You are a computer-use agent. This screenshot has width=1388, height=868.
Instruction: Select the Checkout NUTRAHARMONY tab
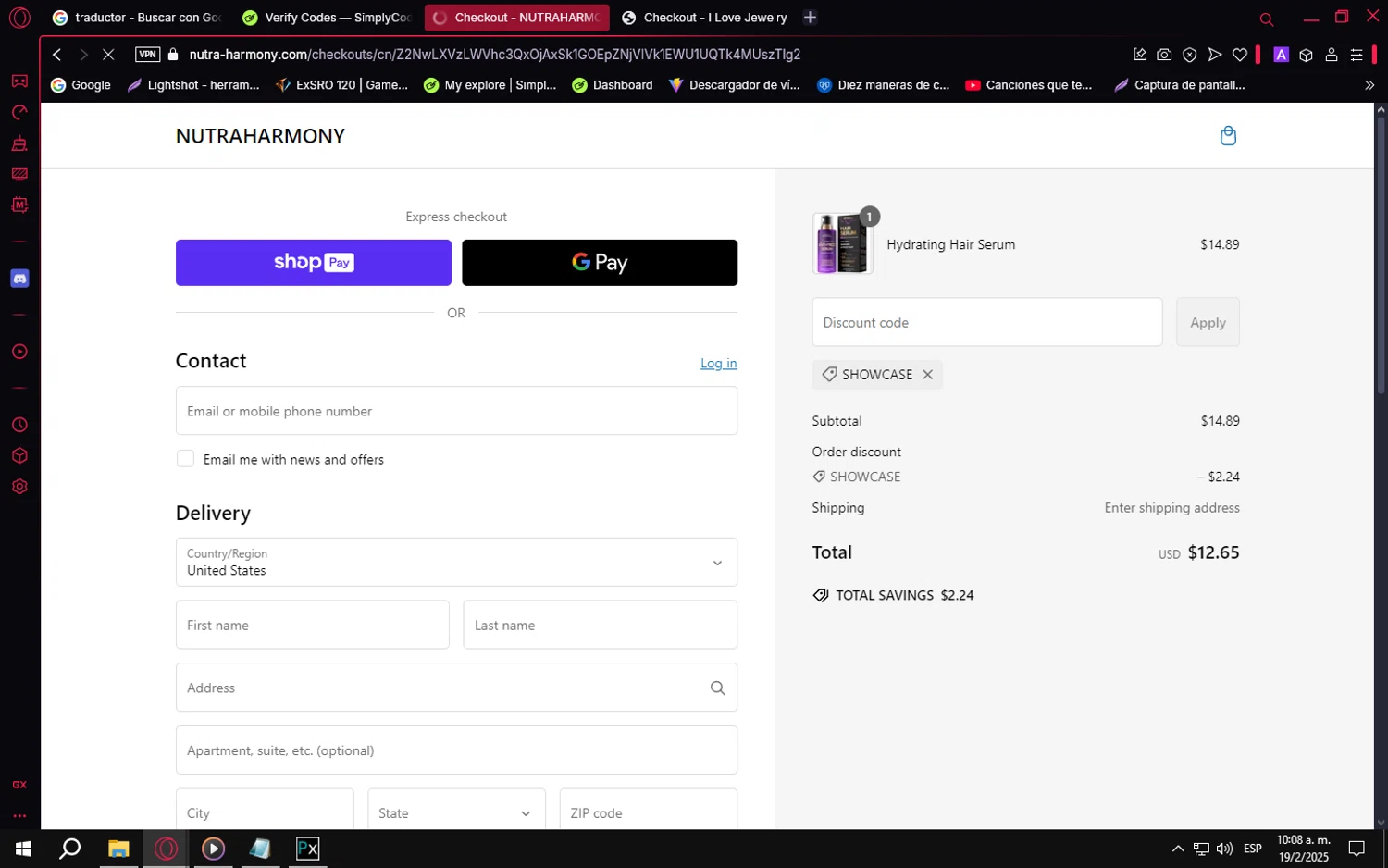516,18
